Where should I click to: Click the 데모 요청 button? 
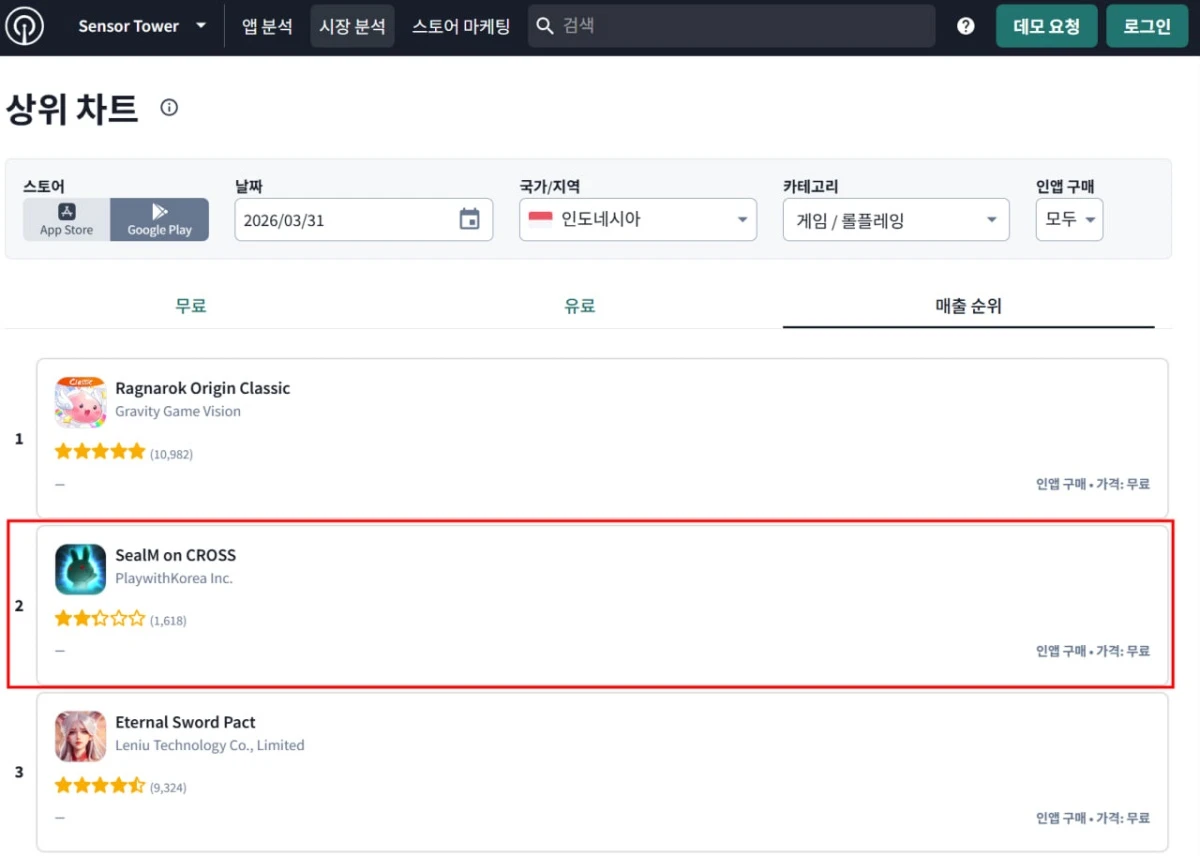pos(1046,26)
